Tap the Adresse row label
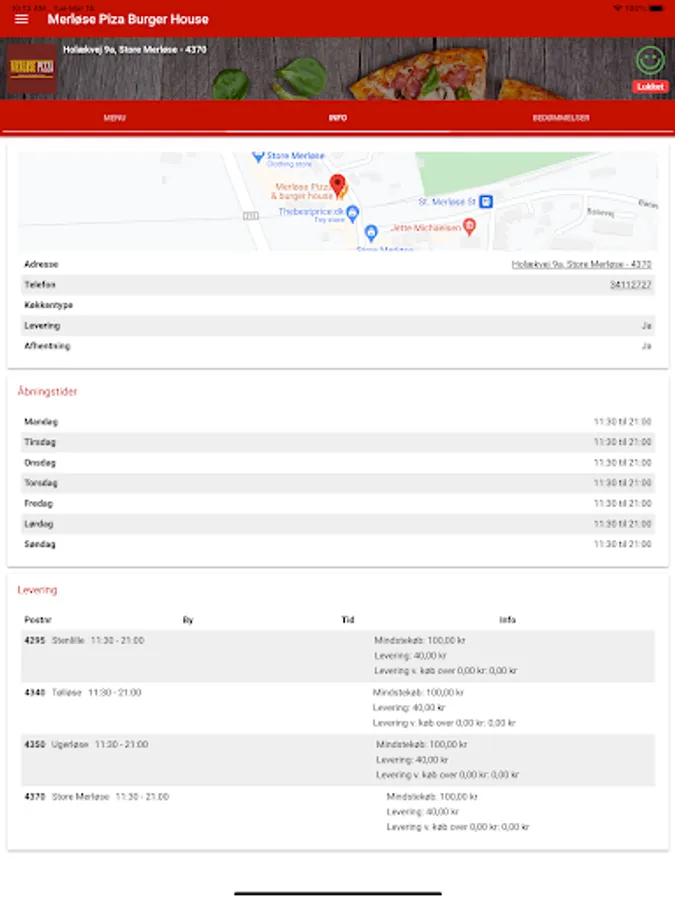The height and width of the screenshot is (900, 675). click(41, 264)
